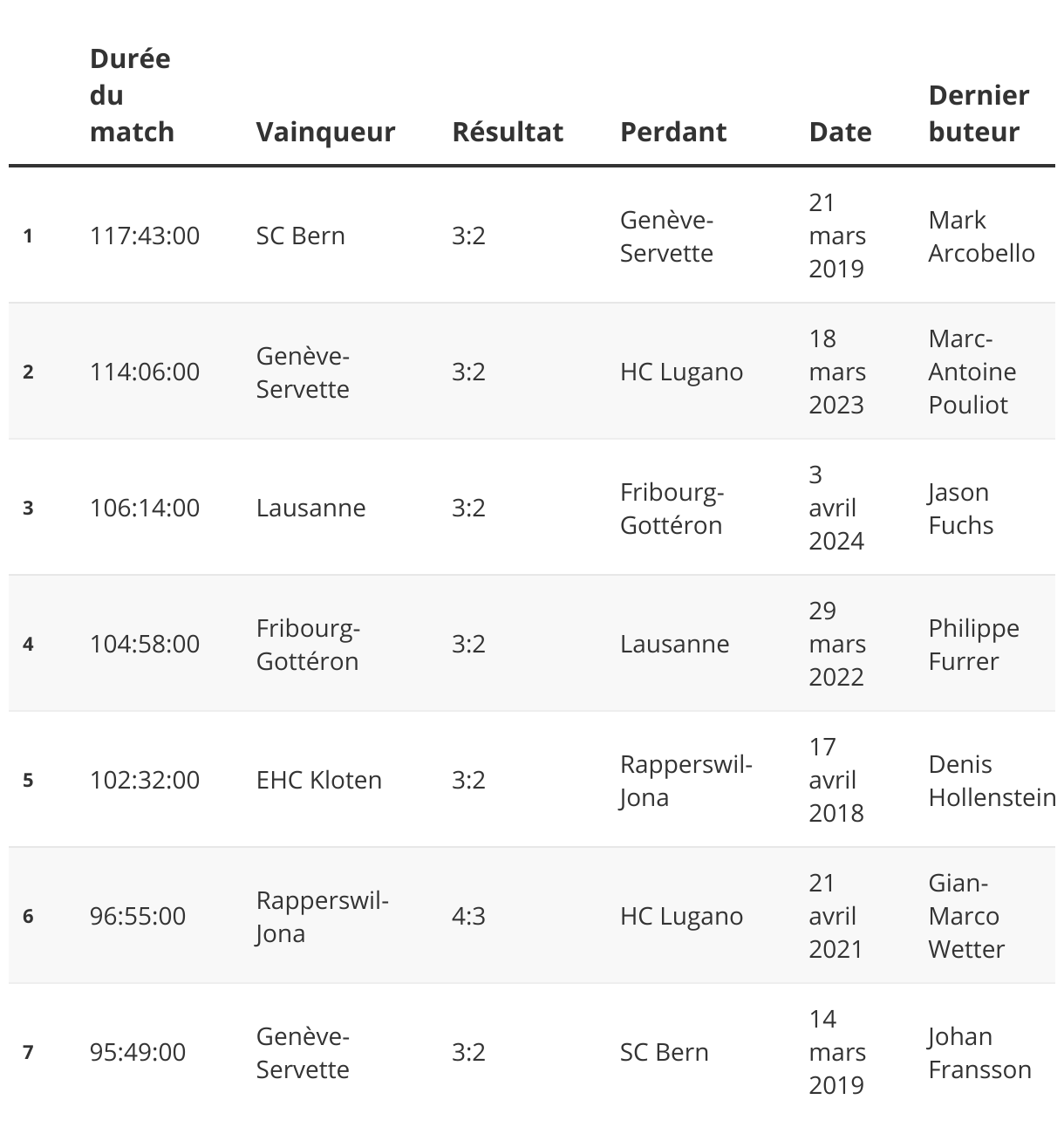The height and width of the screenshot is (1127, 1064).
Task: Select Mark Arcobello scorer cell
Action: pyautogui.click(x=981, y=236)
